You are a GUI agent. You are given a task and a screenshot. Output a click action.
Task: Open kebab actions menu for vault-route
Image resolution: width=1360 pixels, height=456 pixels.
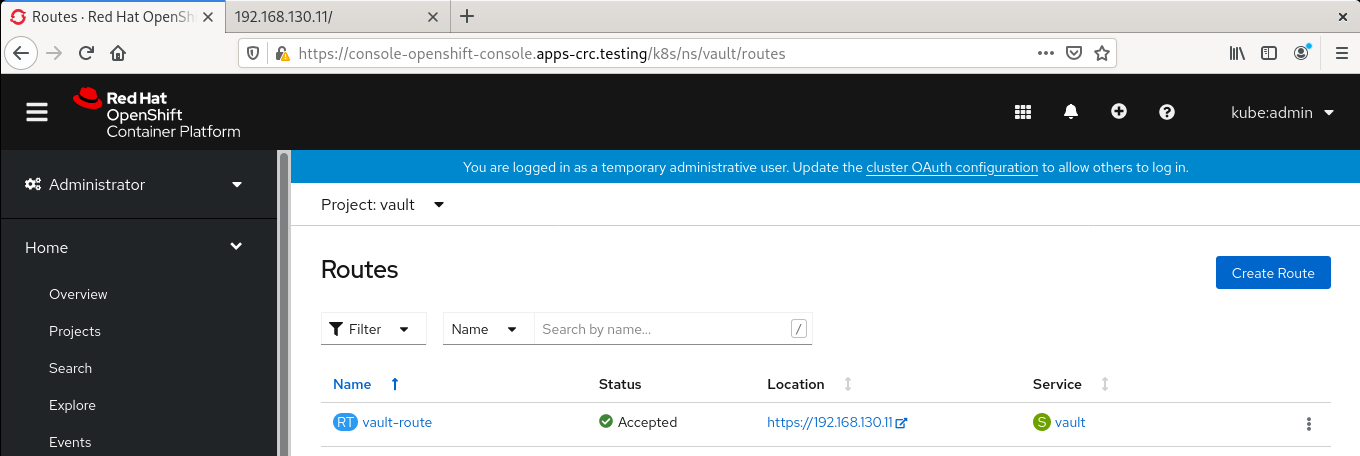pos(1309,424)
